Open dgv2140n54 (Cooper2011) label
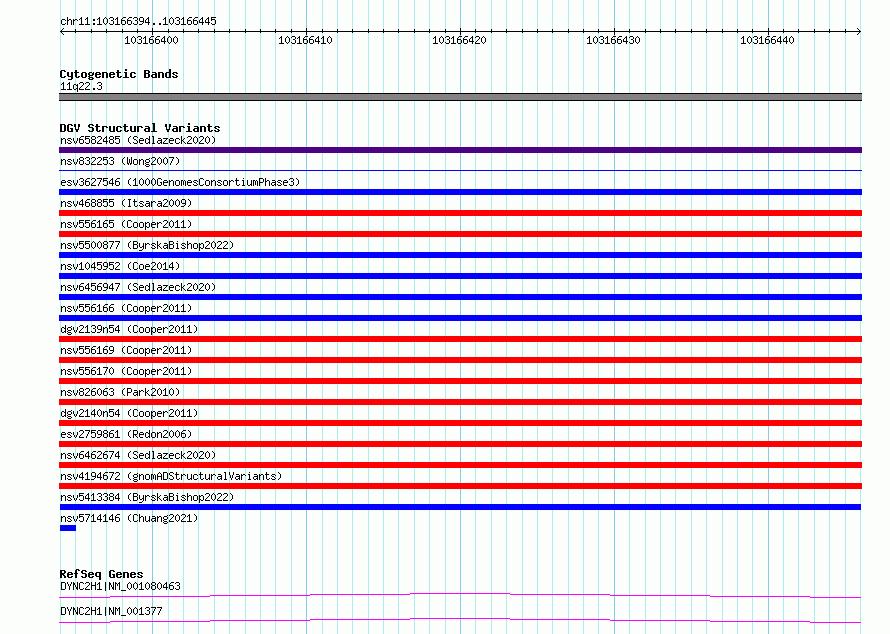 129,413
